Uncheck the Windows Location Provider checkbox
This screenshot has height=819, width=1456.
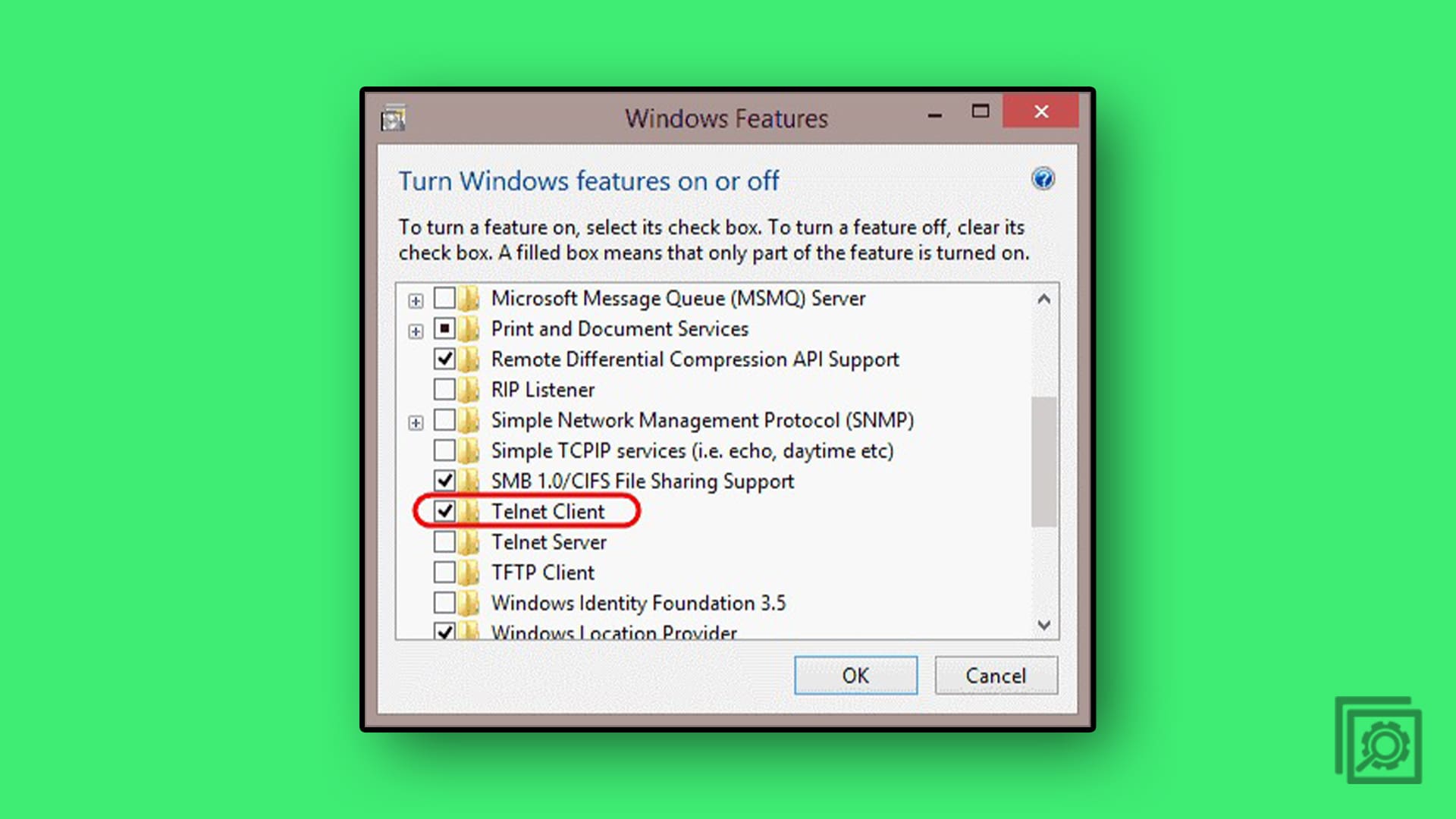click(444, 631)
